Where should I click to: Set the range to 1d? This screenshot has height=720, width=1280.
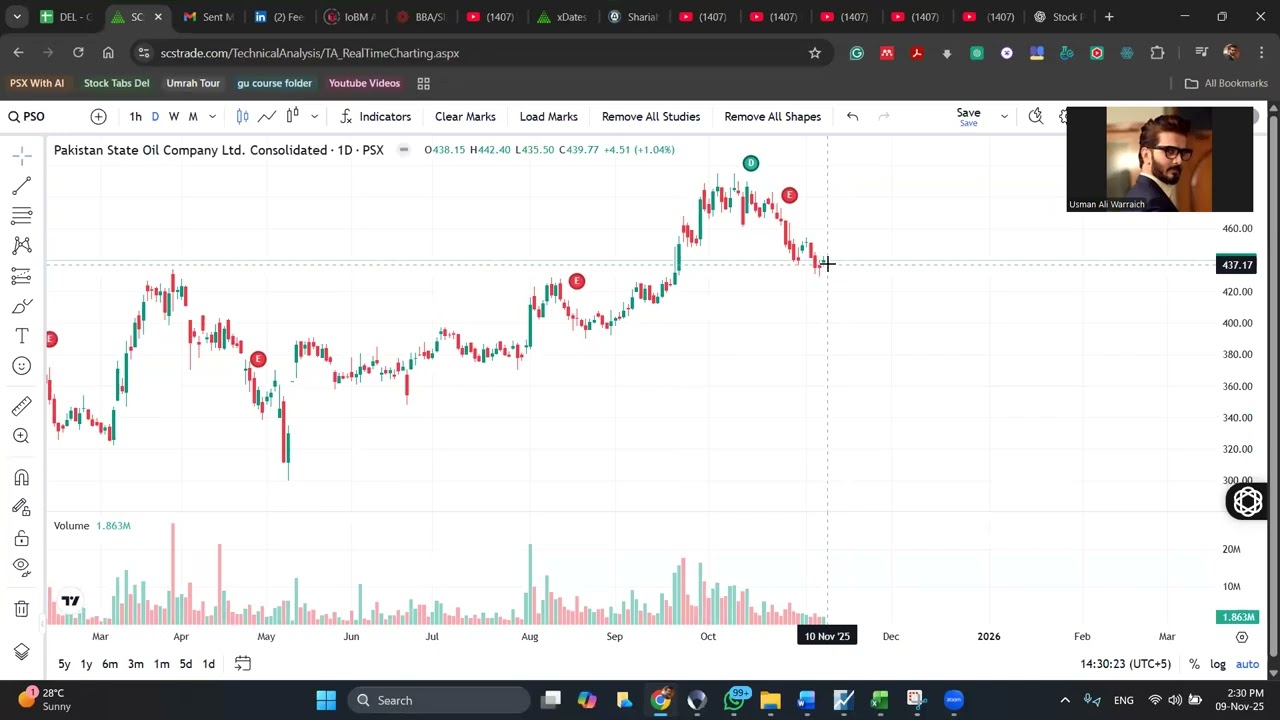pyautogui.click(x=208, y=664)
